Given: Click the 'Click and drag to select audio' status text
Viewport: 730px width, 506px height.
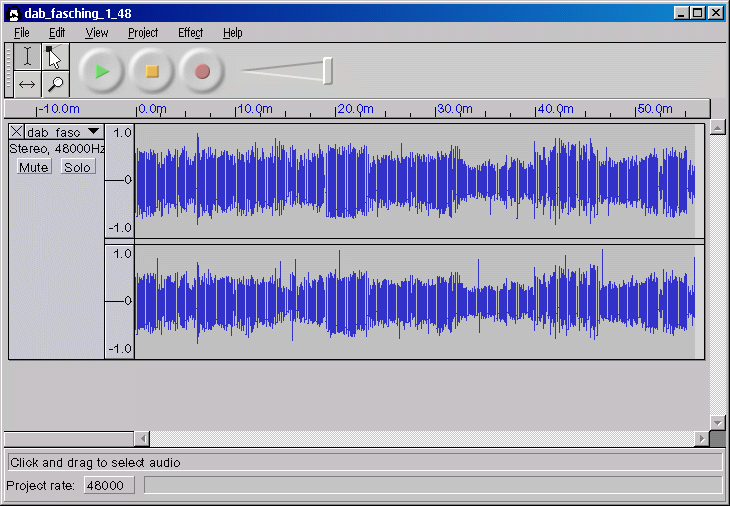Looking at the screenshot, I should point(95,462).
